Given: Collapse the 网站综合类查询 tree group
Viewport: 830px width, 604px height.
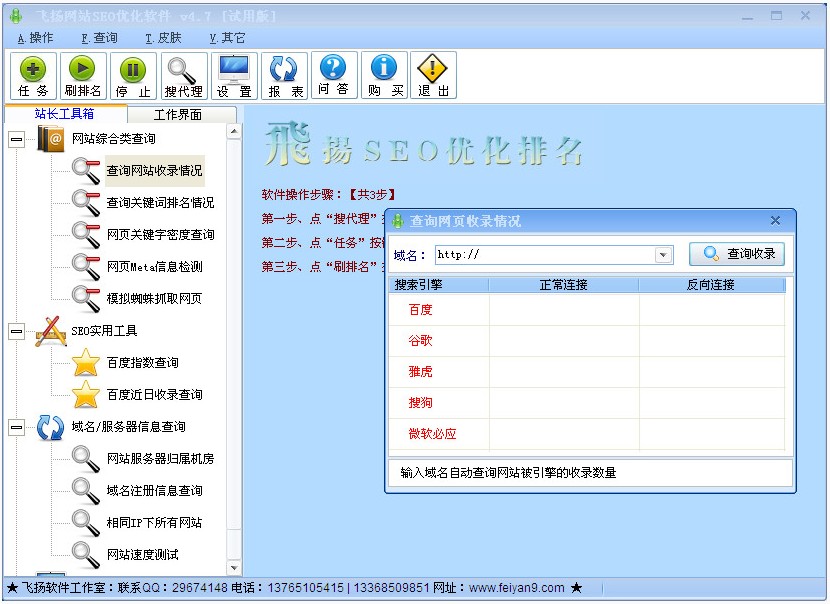Looking at the screenshot, I should pos(16,139).
